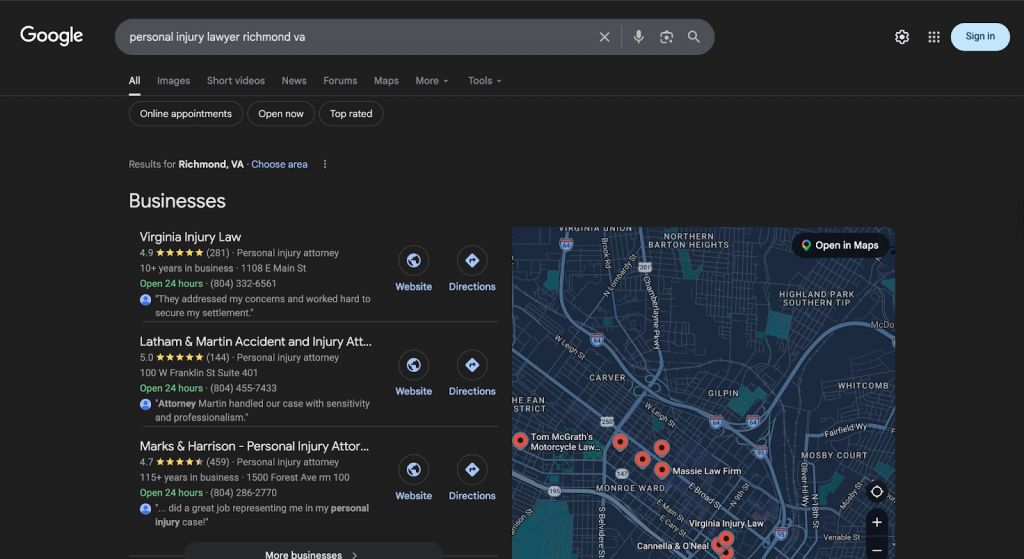
Task: Click the magnifying glass search icon
Action: click(x=694, y=37)
